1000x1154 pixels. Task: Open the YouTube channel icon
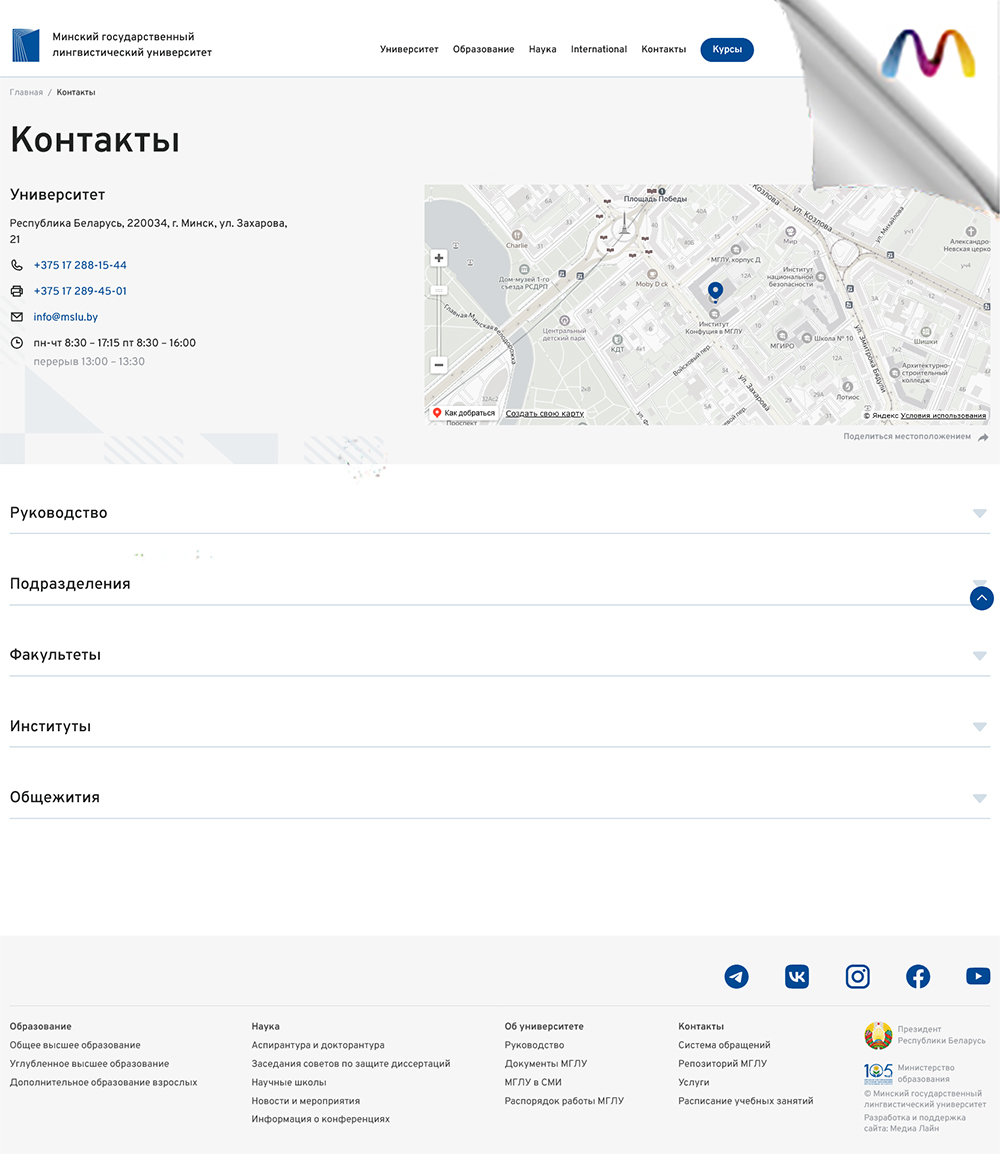pos(978,976)
